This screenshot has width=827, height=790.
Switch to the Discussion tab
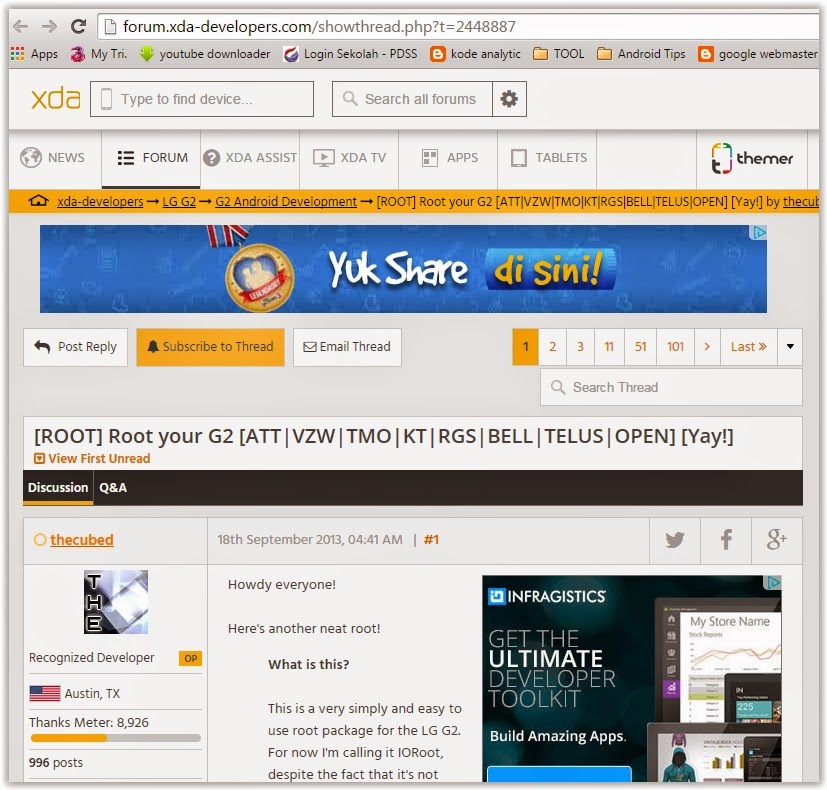pos(58,487)
